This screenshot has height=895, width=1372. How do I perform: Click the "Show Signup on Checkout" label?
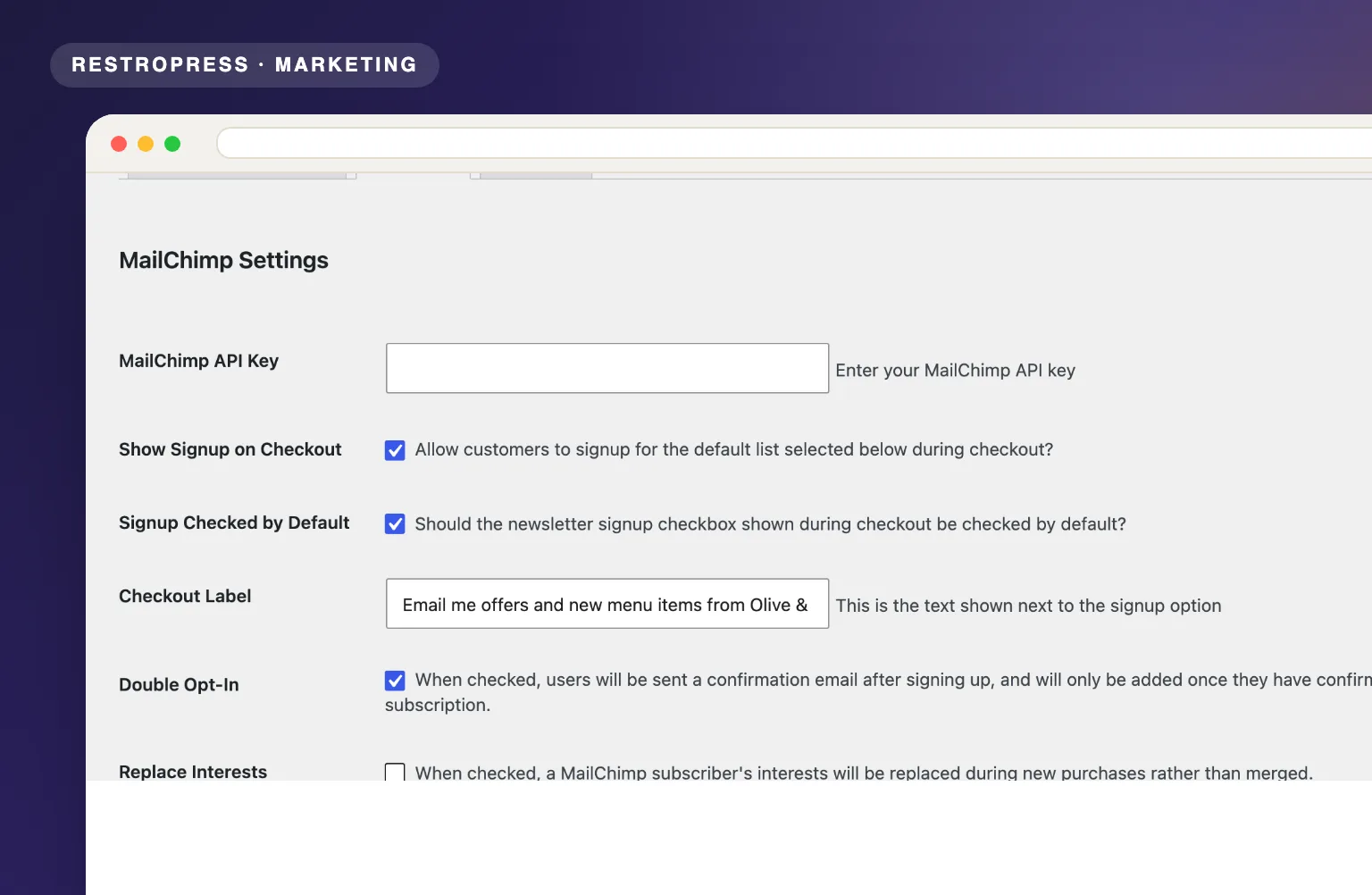point(230,449)
